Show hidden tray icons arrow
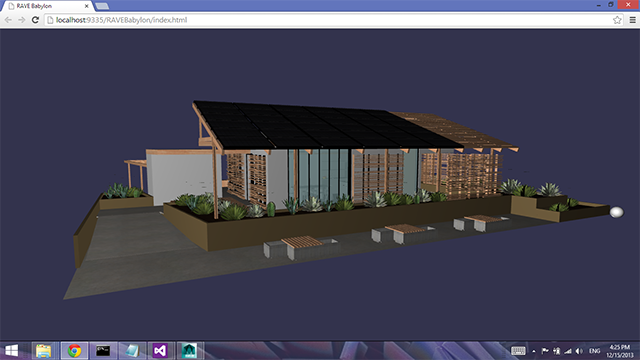 pos(533,351)
